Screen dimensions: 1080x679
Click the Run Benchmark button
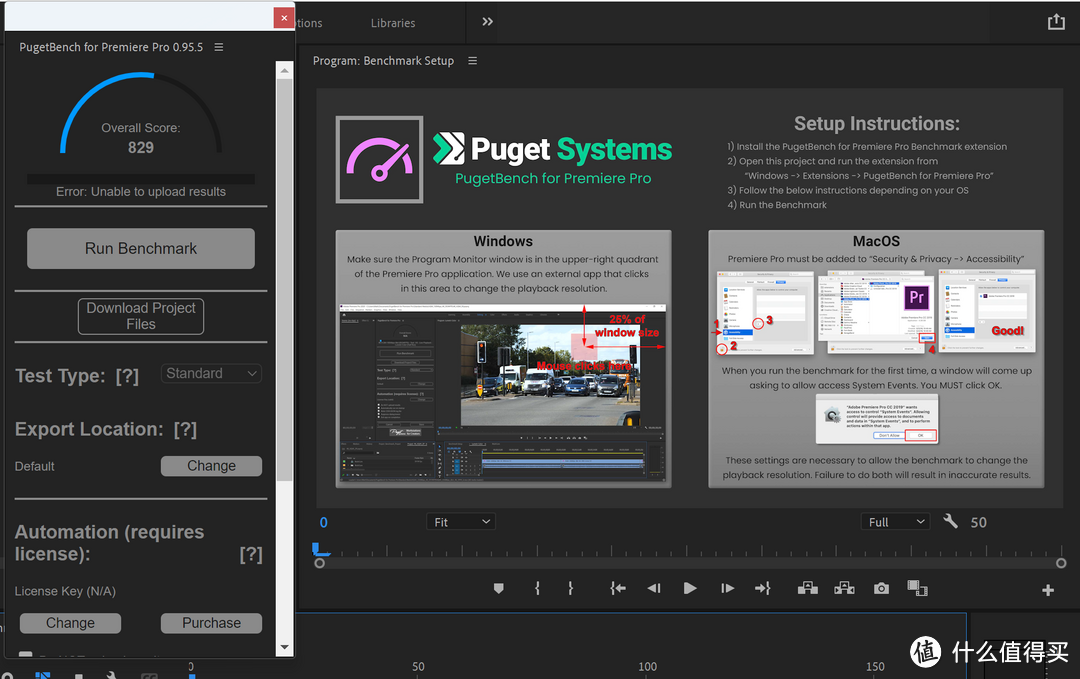coord(141,249)
